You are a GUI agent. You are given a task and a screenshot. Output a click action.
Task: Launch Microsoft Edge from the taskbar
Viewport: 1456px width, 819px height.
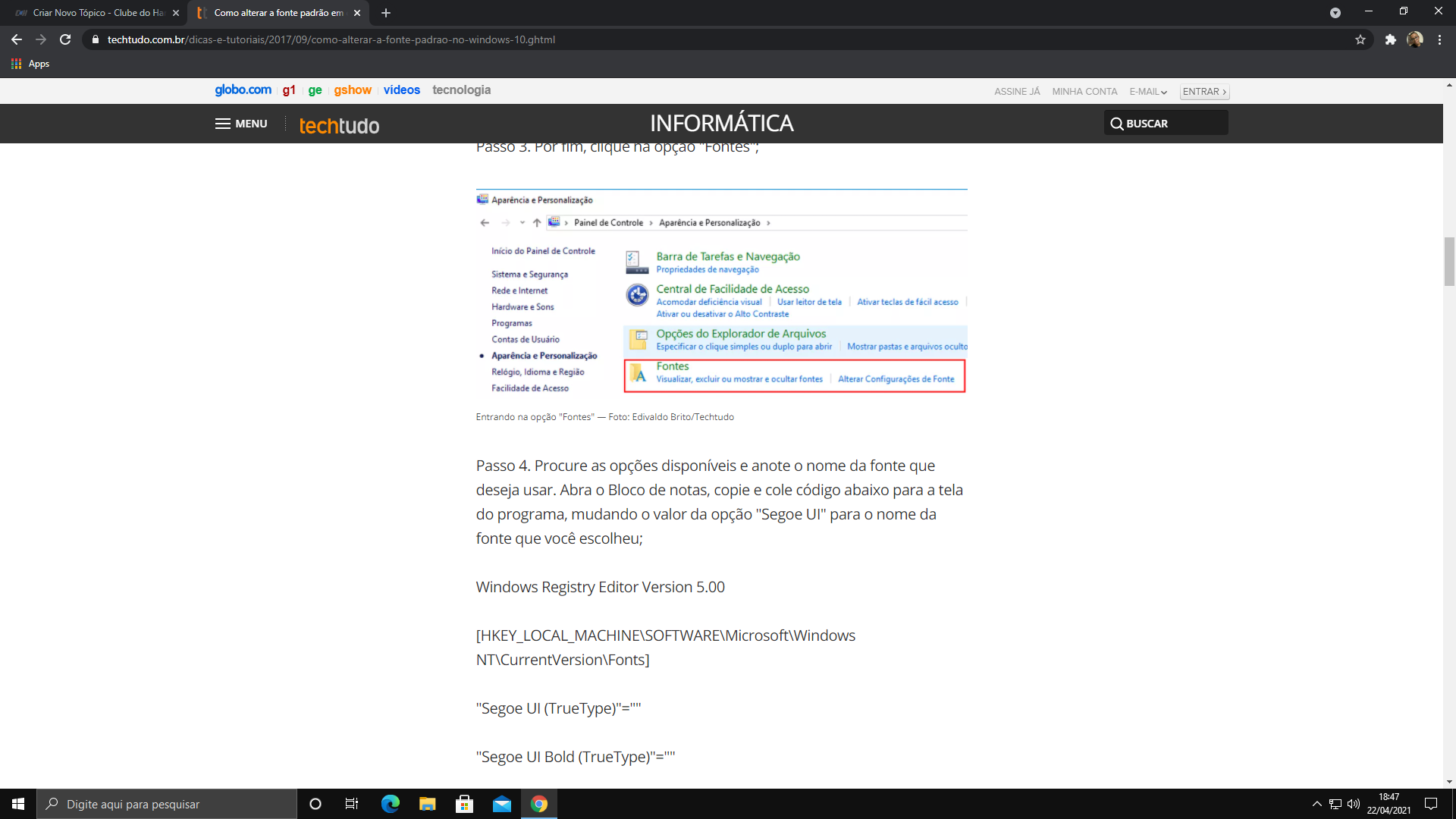click(390, 804)
